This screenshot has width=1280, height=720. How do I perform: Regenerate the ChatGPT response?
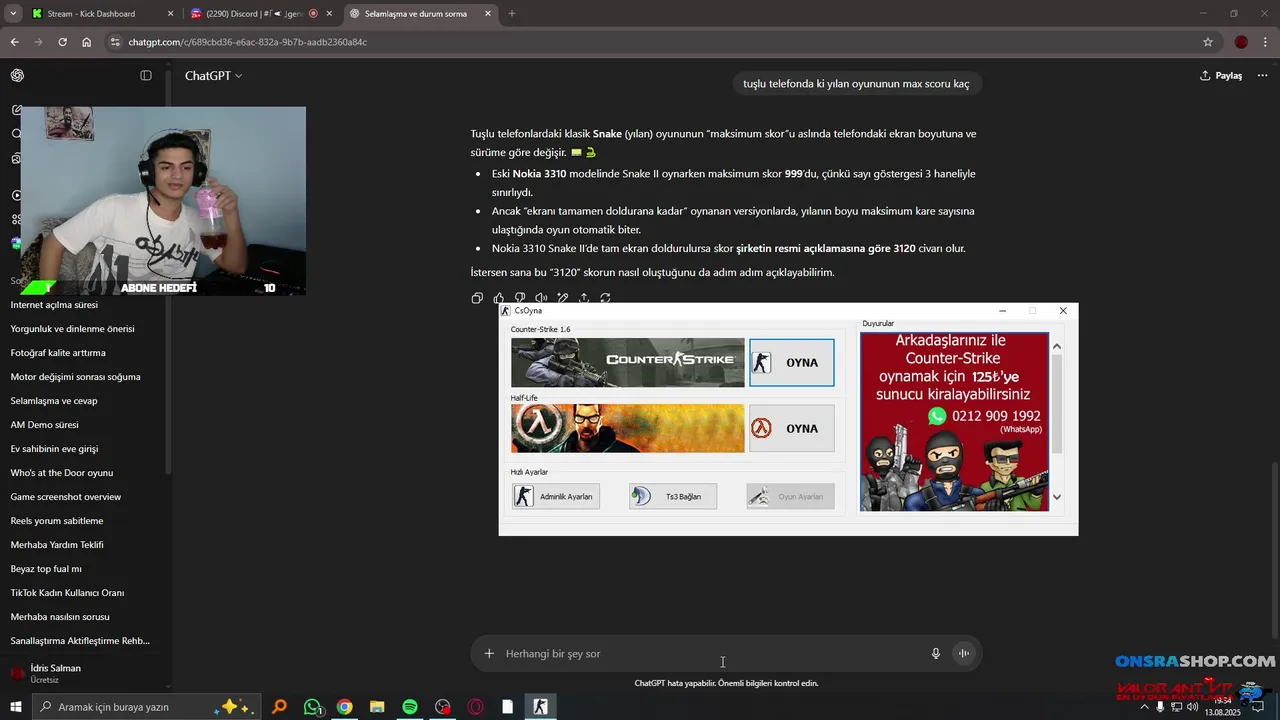605,298
